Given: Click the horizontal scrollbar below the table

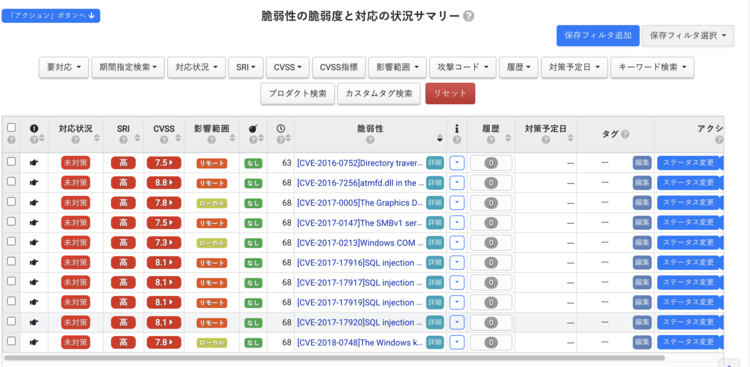Looking at the screenshot, I should click(334, 357).
